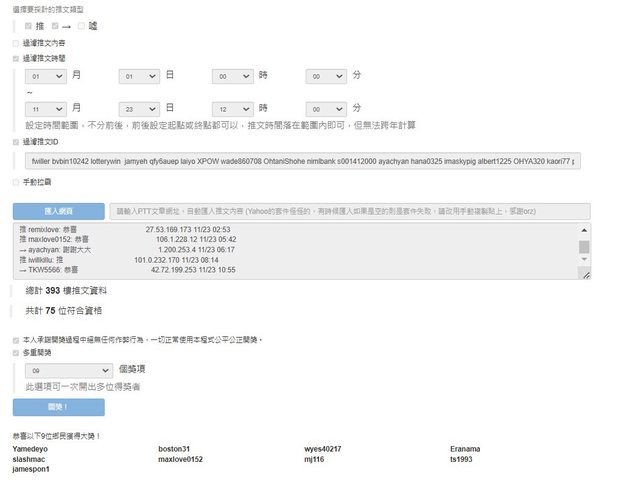Open the end month dropdown showing 11
Viewport: 640px width, 482px height.
click(46, 108)
